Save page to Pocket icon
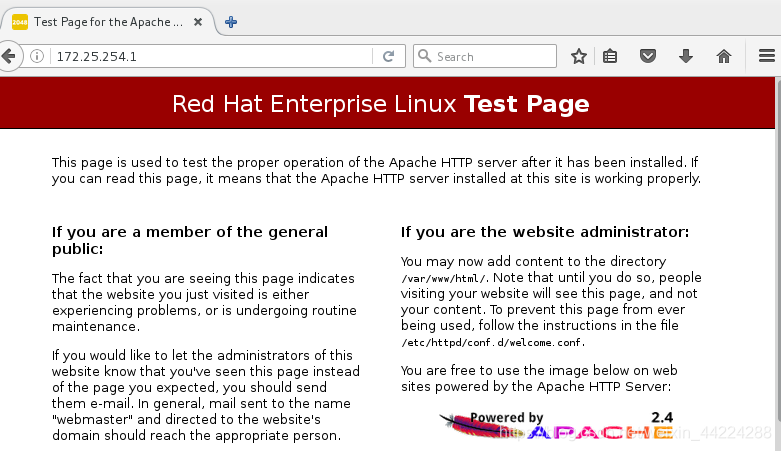 pyautogui.click(x=648, y=56)
